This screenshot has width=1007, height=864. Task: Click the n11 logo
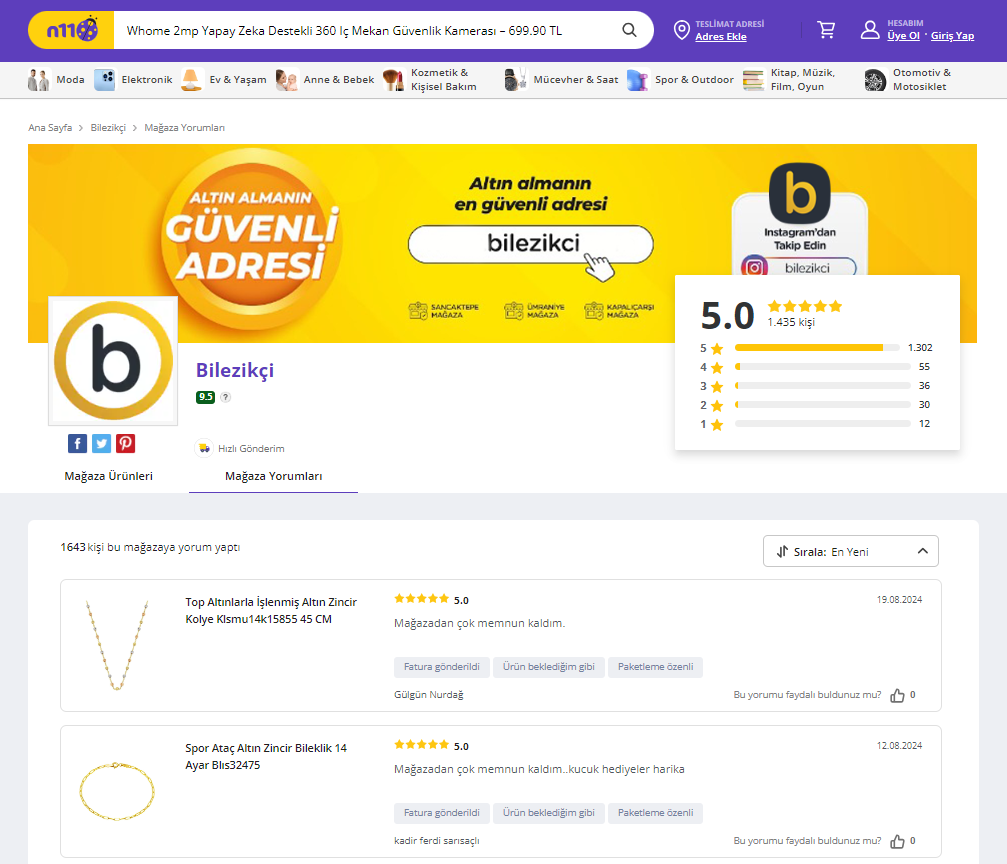pos(71,30)
